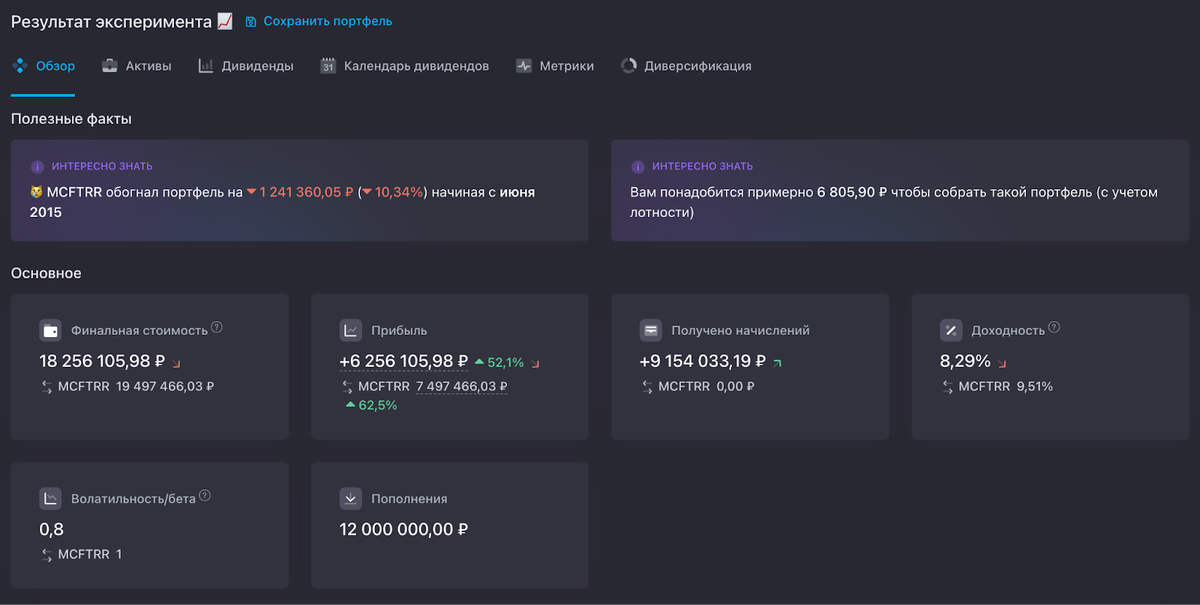Click the help icon beside Финальная стоимость
Image resolution: width=1200 pixels, height=605 pixels.
217,327
